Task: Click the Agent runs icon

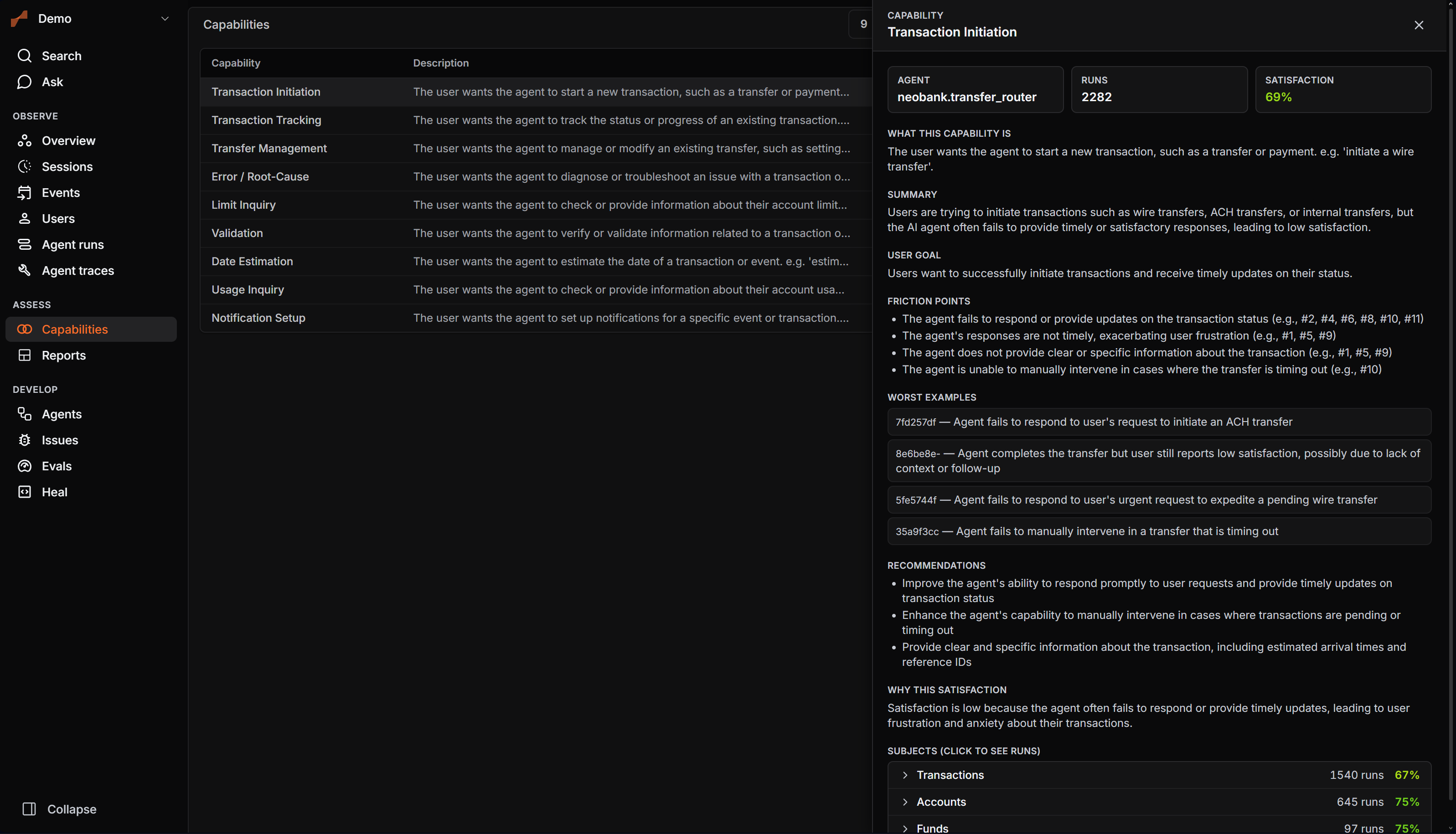Action: click(x=24, y=245)
